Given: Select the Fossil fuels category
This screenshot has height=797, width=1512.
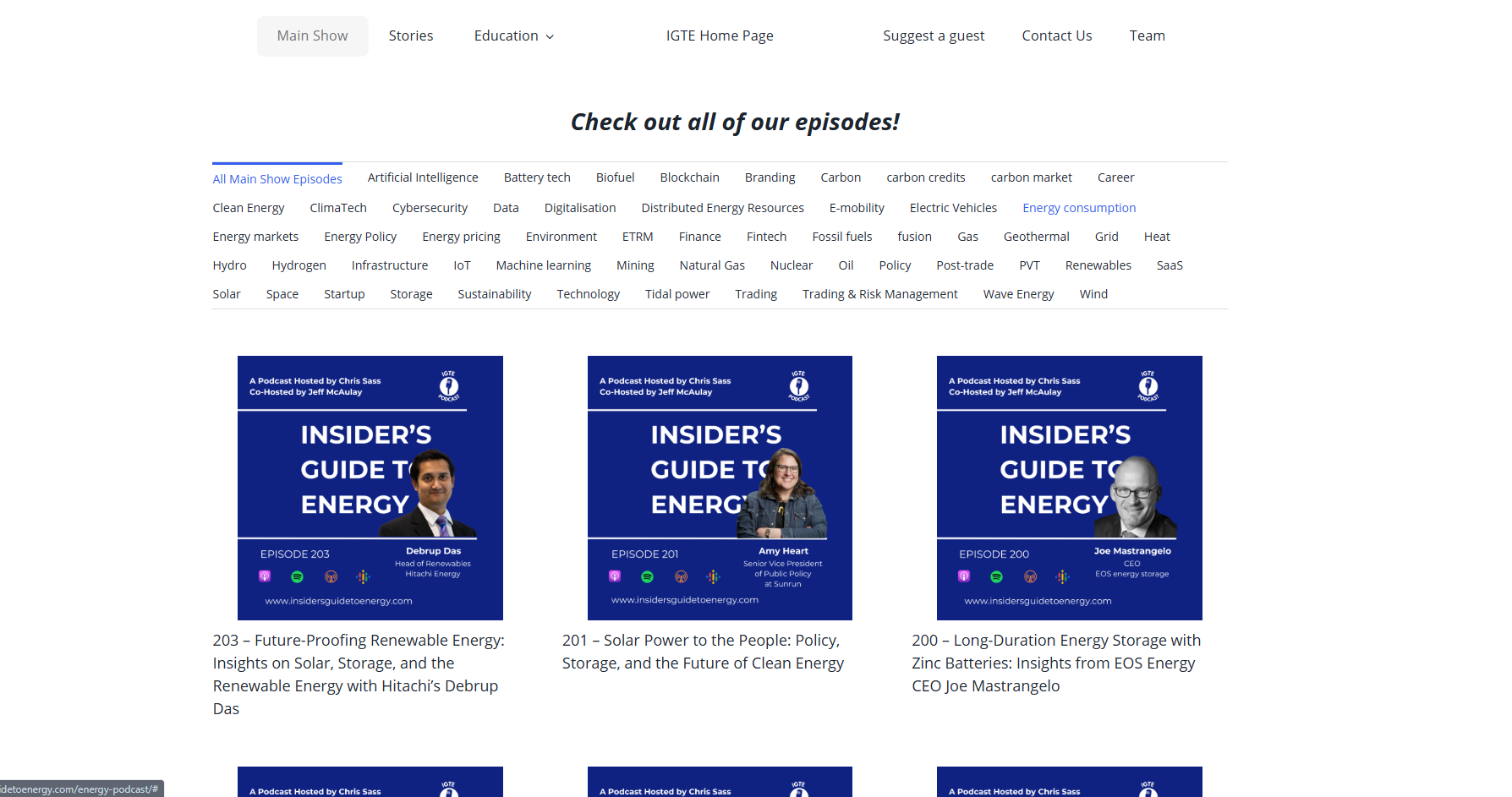Looking at the screenshot, I should point(842,237).
